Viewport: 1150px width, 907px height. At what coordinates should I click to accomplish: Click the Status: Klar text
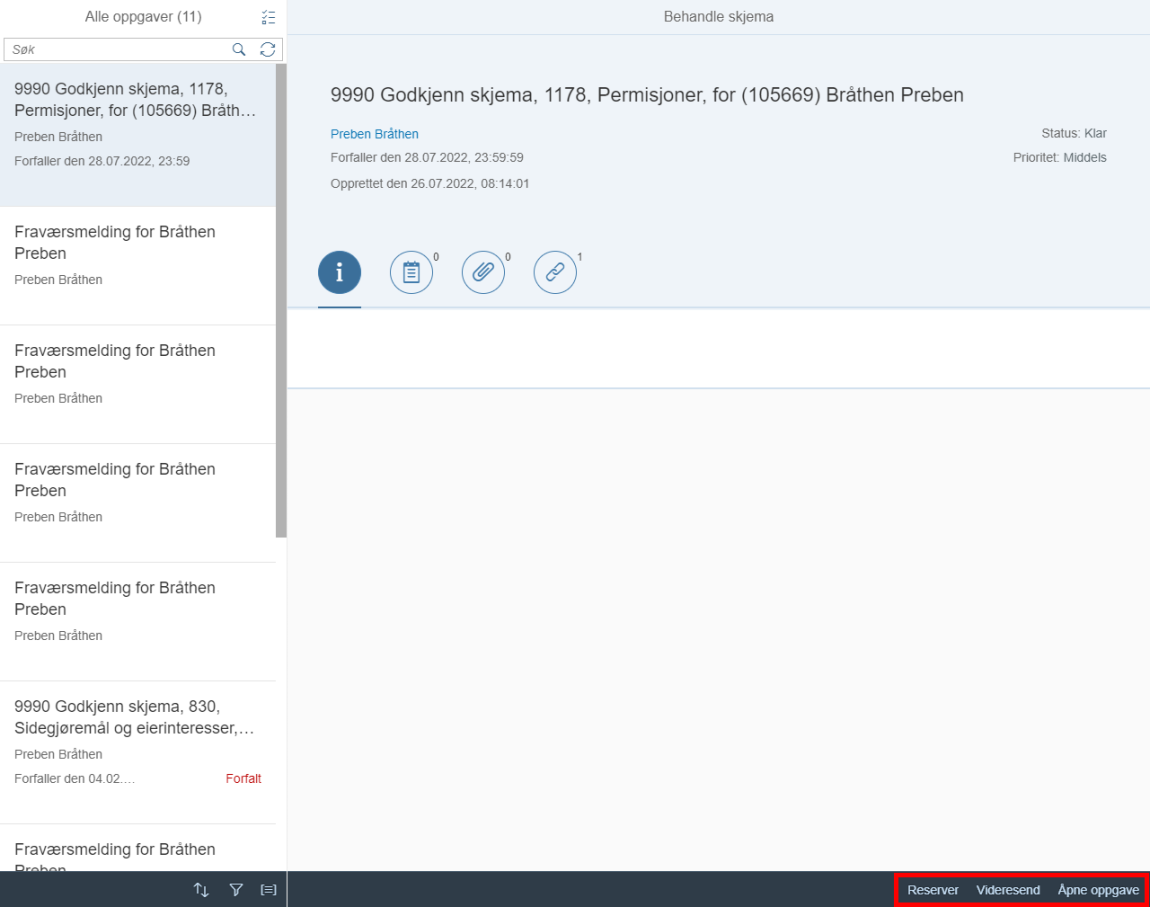pyautogui.click(x=1074, y=133)
